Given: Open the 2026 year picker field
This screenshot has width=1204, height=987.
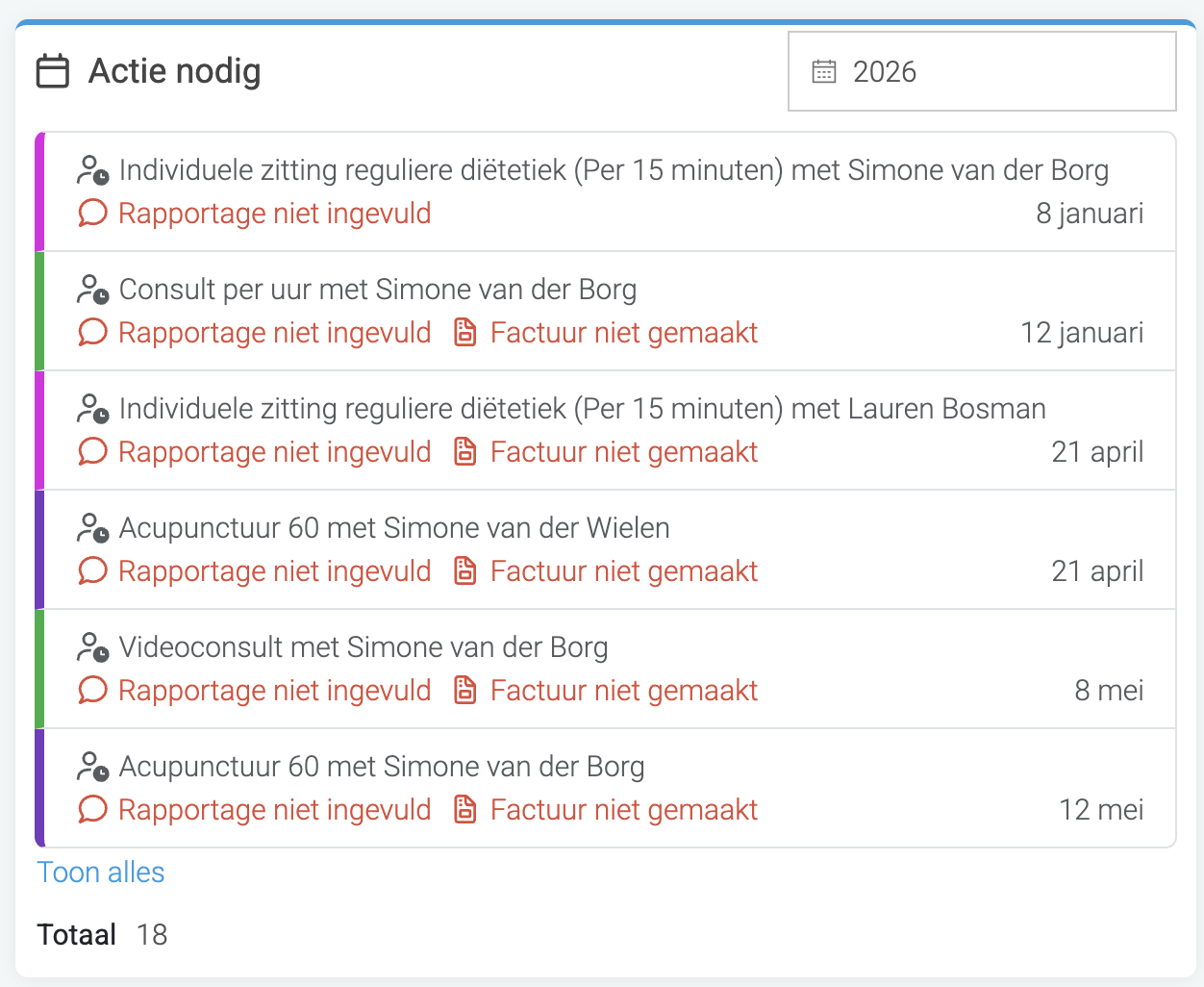Looking at the screenshot, I should point(982,71).
